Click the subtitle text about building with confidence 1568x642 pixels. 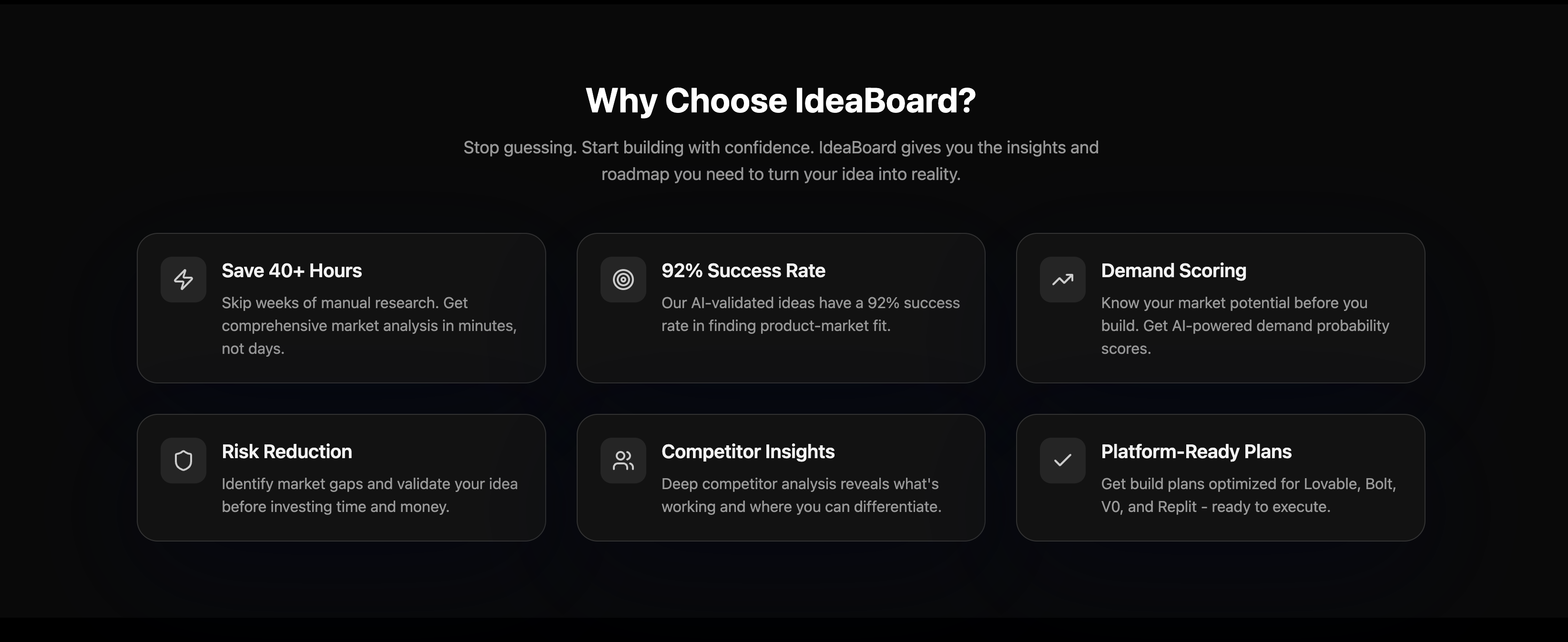(x=781, y=160)
